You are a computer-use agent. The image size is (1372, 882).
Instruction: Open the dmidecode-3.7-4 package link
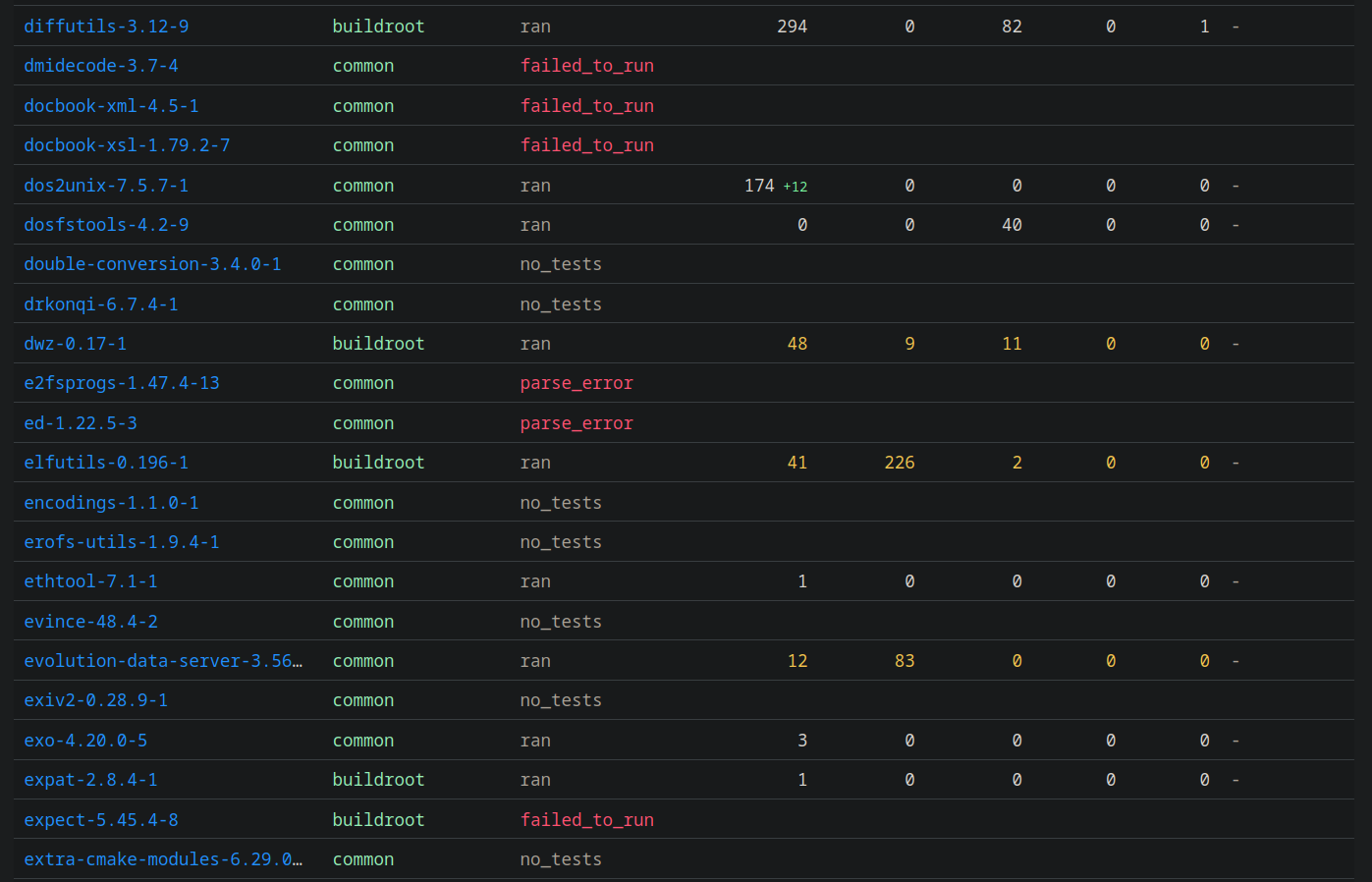pos(101,66)
